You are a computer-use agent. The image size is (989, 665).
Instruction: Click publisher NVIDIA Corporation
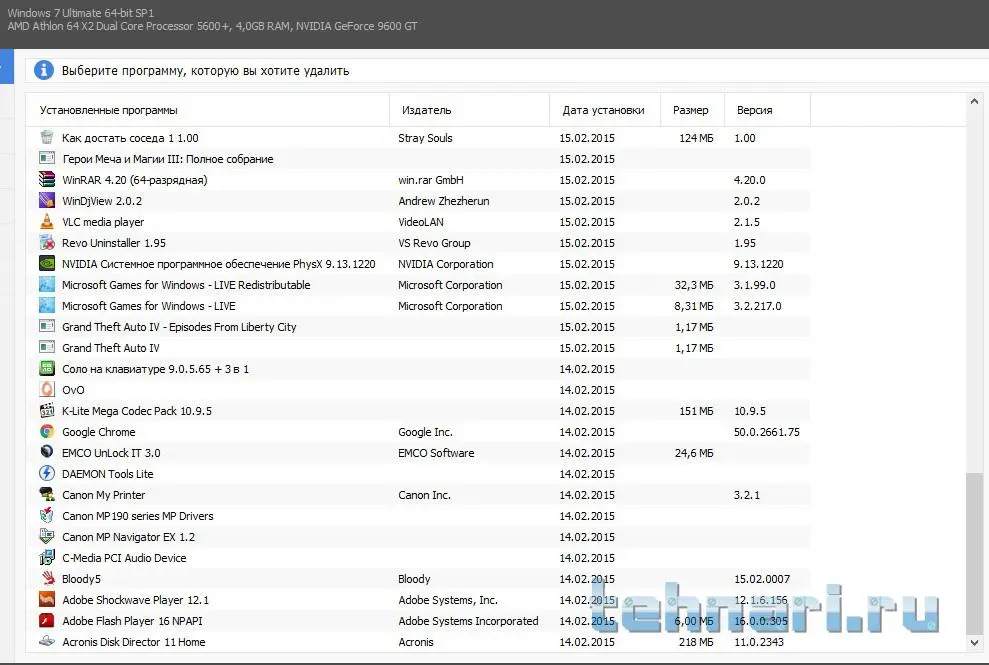click(445, 264)
